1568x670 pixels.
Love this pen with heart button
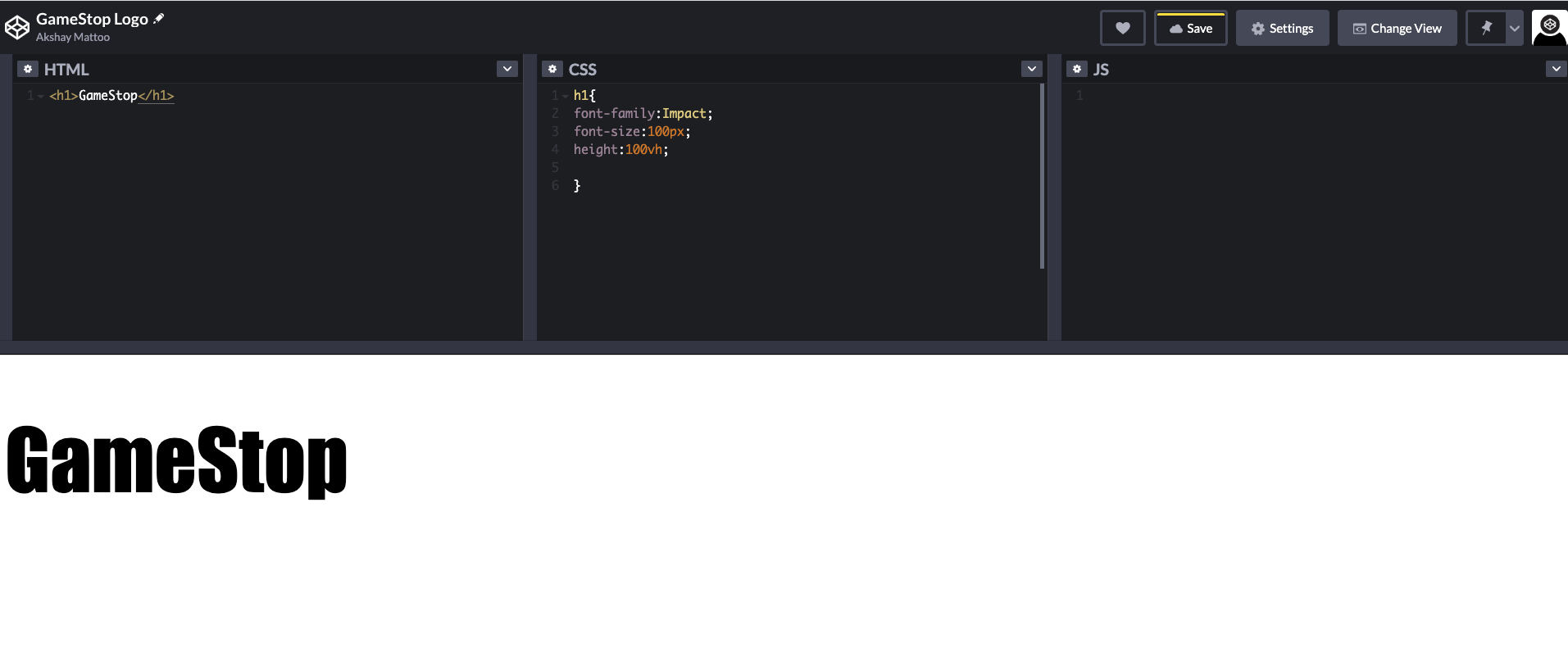point(1122,28)
